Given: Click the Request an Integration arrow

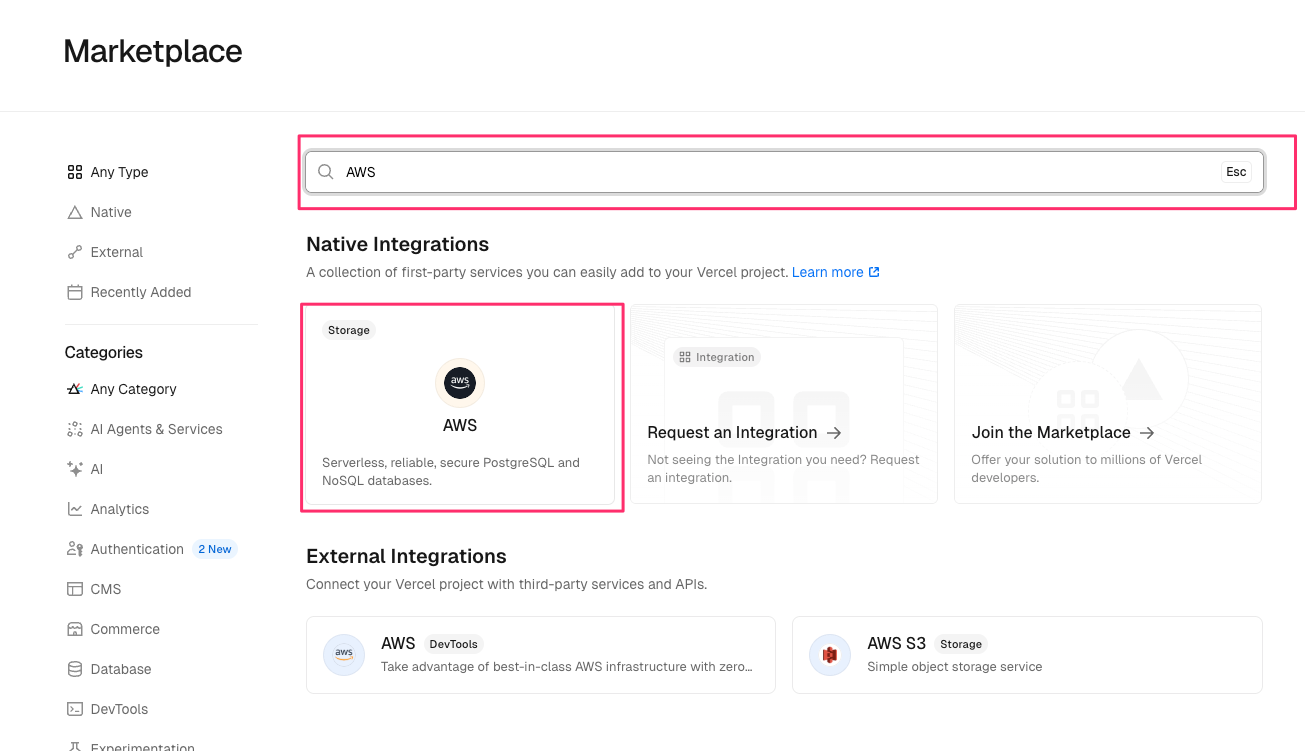Looking at the screenshot, I should [834, 433].
